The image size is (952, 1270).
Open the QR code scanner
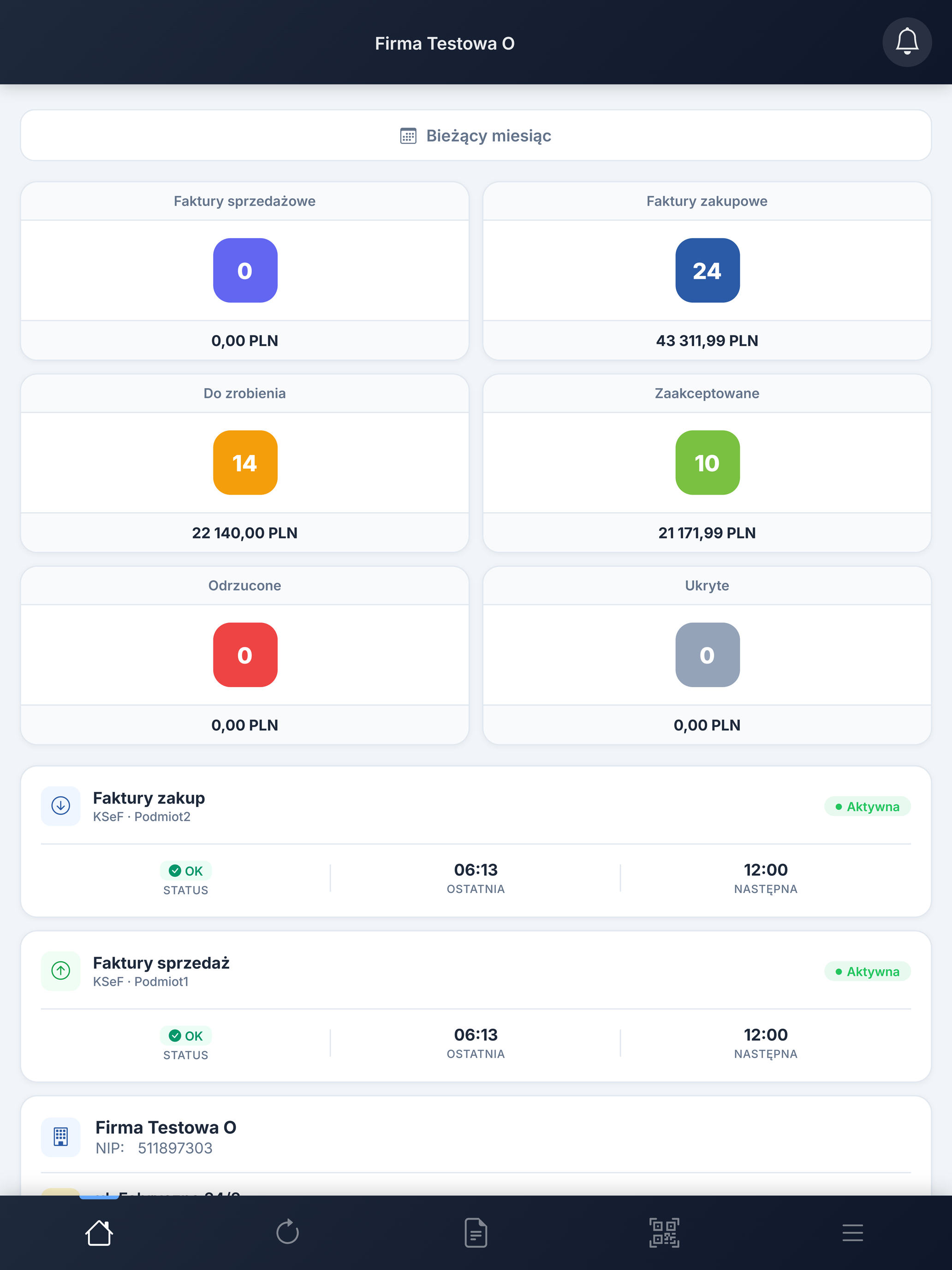(x=664, y=1233)
